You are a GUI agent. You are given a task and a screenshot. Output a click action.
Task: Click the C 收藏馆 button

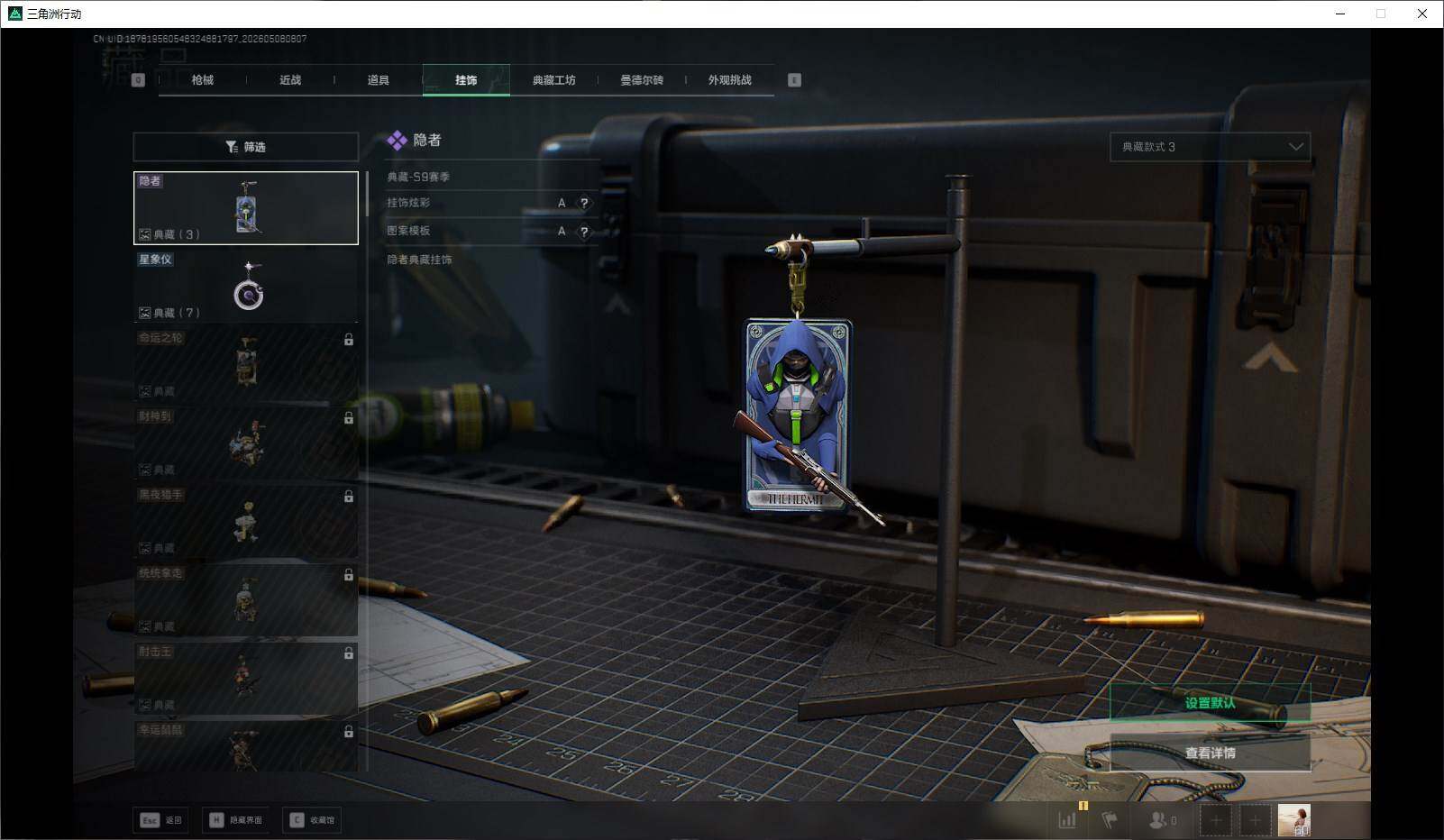pos(312,820)
